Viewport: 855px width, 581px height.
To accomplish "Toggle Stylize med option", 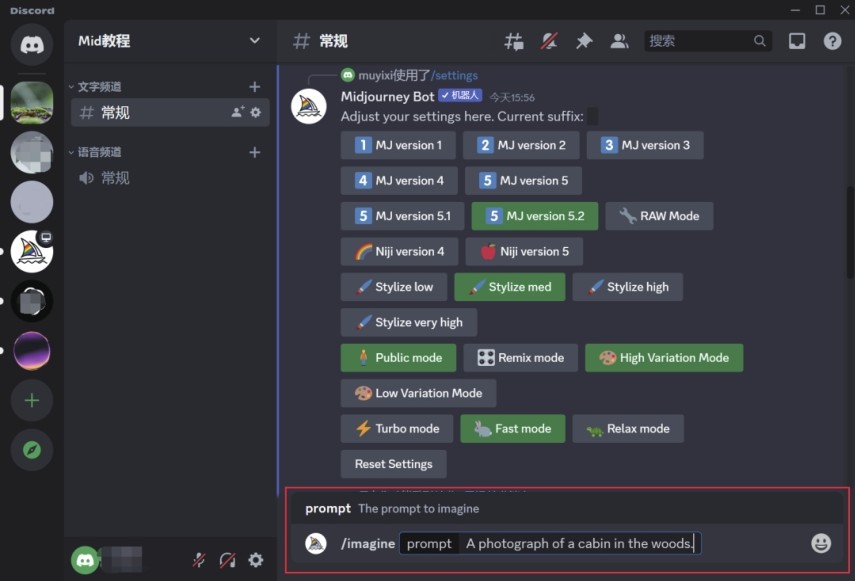I will (x=509, y=287).
